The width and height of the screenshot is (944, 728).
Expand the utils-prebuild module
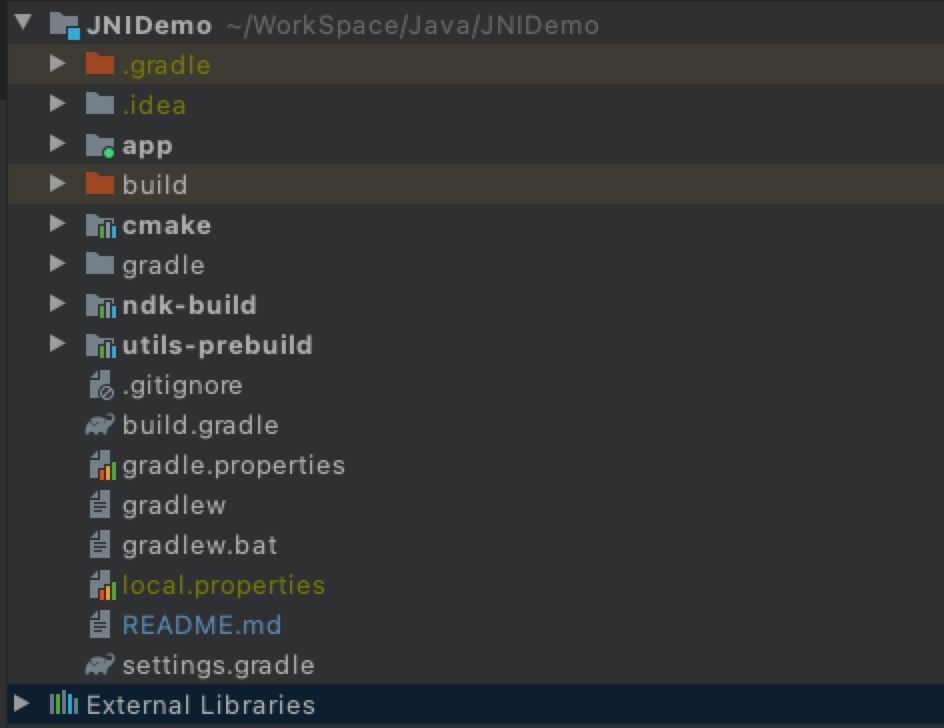58,344
